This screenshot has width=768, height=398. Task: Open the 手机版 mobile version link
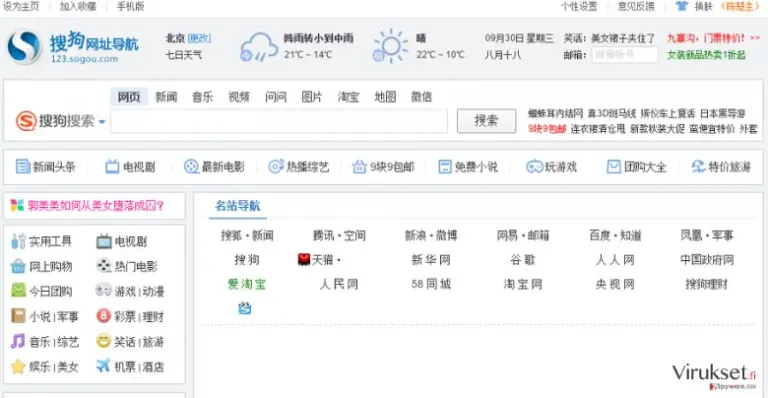click(130, 6)
